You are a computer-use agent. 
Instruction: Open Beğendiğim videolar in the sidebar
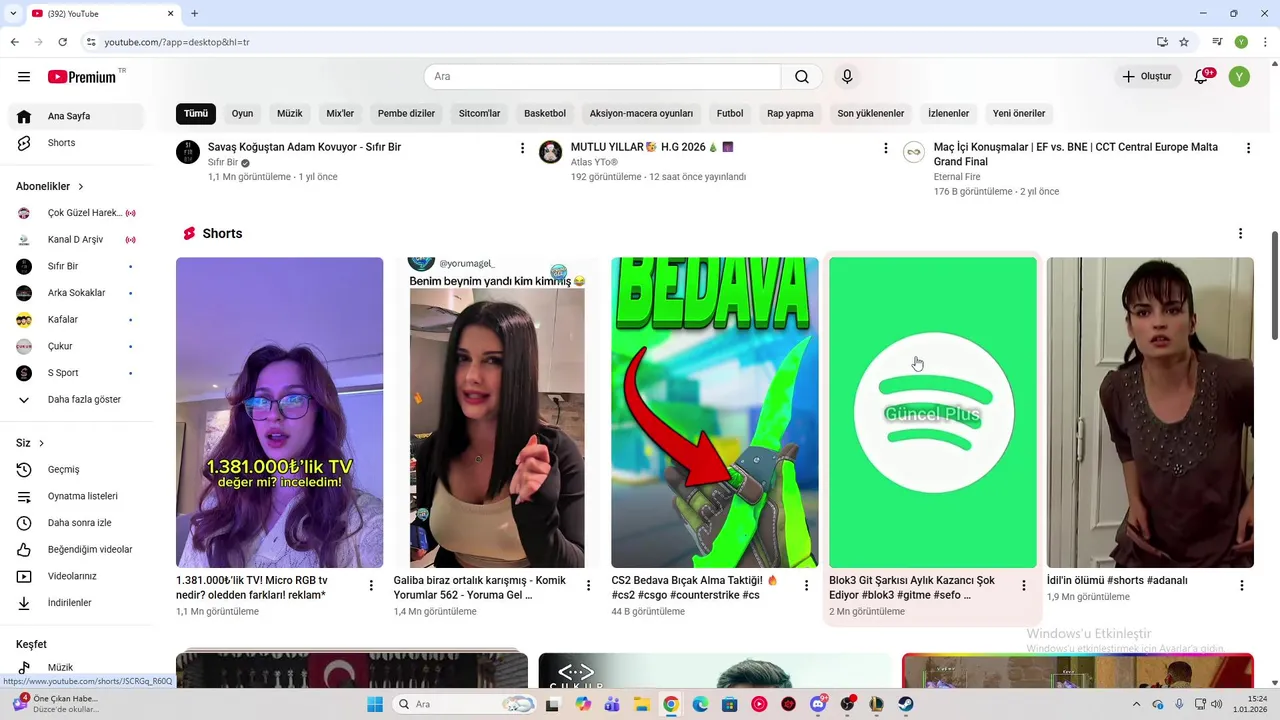76,550
